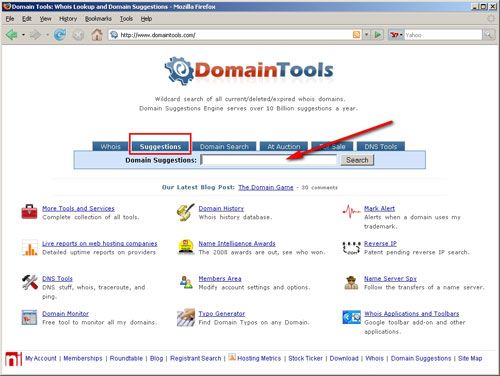Image resolution: width=500 pixels, height=376 pixels.
Task: Click the Yahoo search box
Action: coord(443,35)
